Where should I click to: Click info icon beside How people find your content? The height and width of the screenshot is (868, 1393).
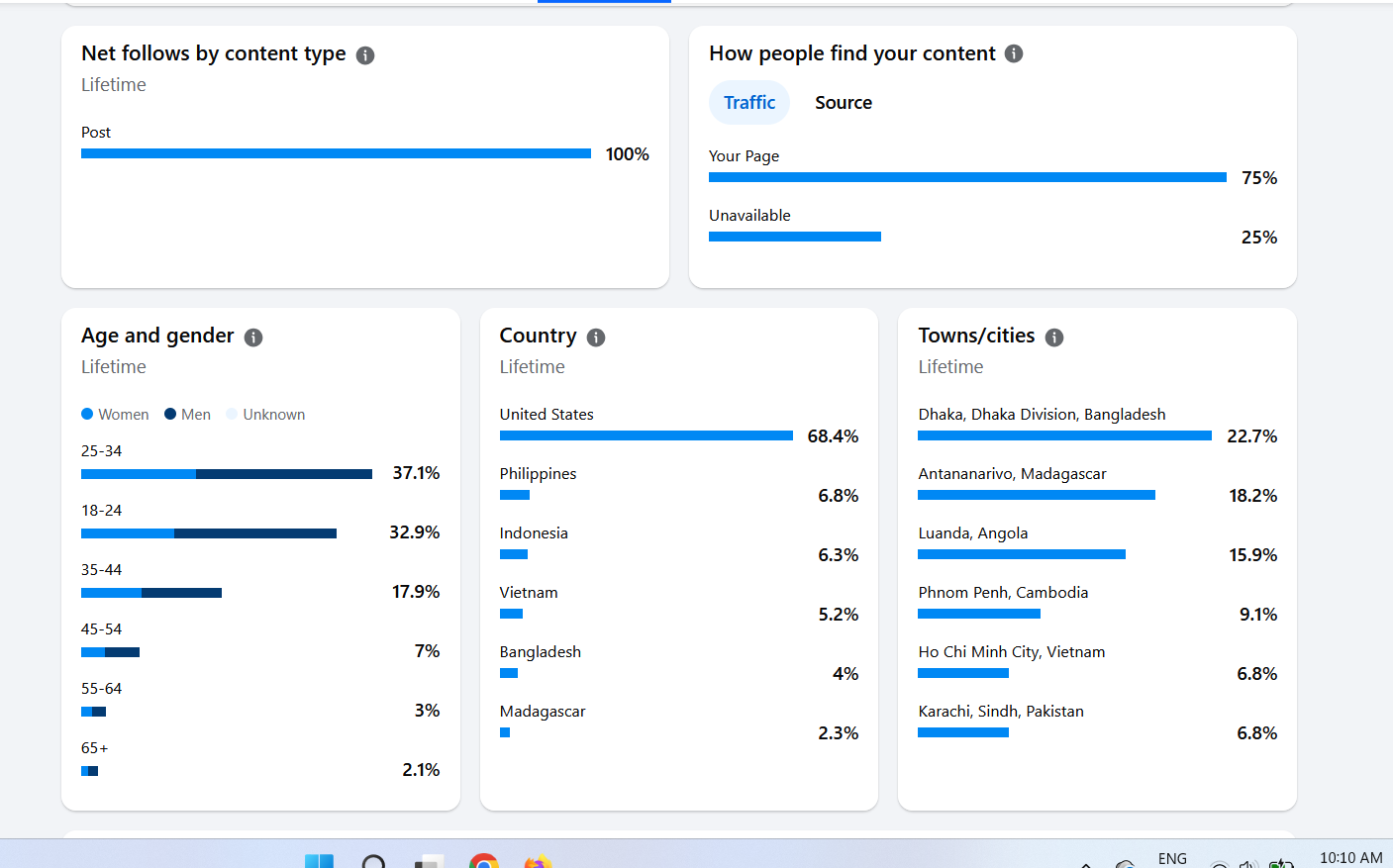coord(1014,53)
